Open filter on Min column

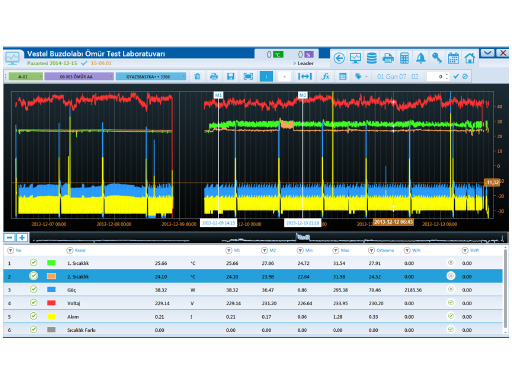[300, 250]
